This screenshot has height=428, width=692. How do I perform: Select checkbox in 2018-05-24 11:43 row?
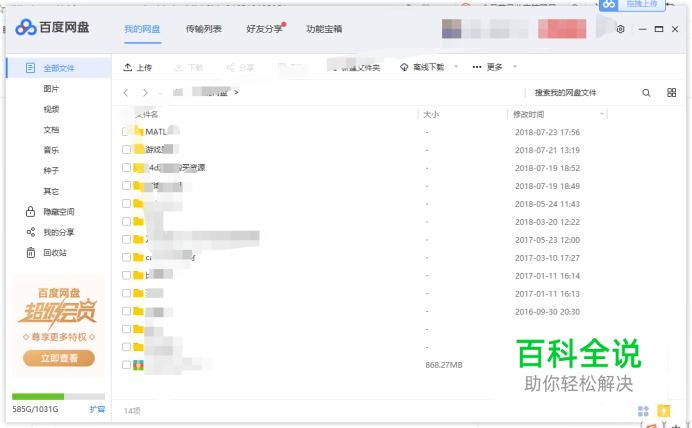tap(126, 203)
